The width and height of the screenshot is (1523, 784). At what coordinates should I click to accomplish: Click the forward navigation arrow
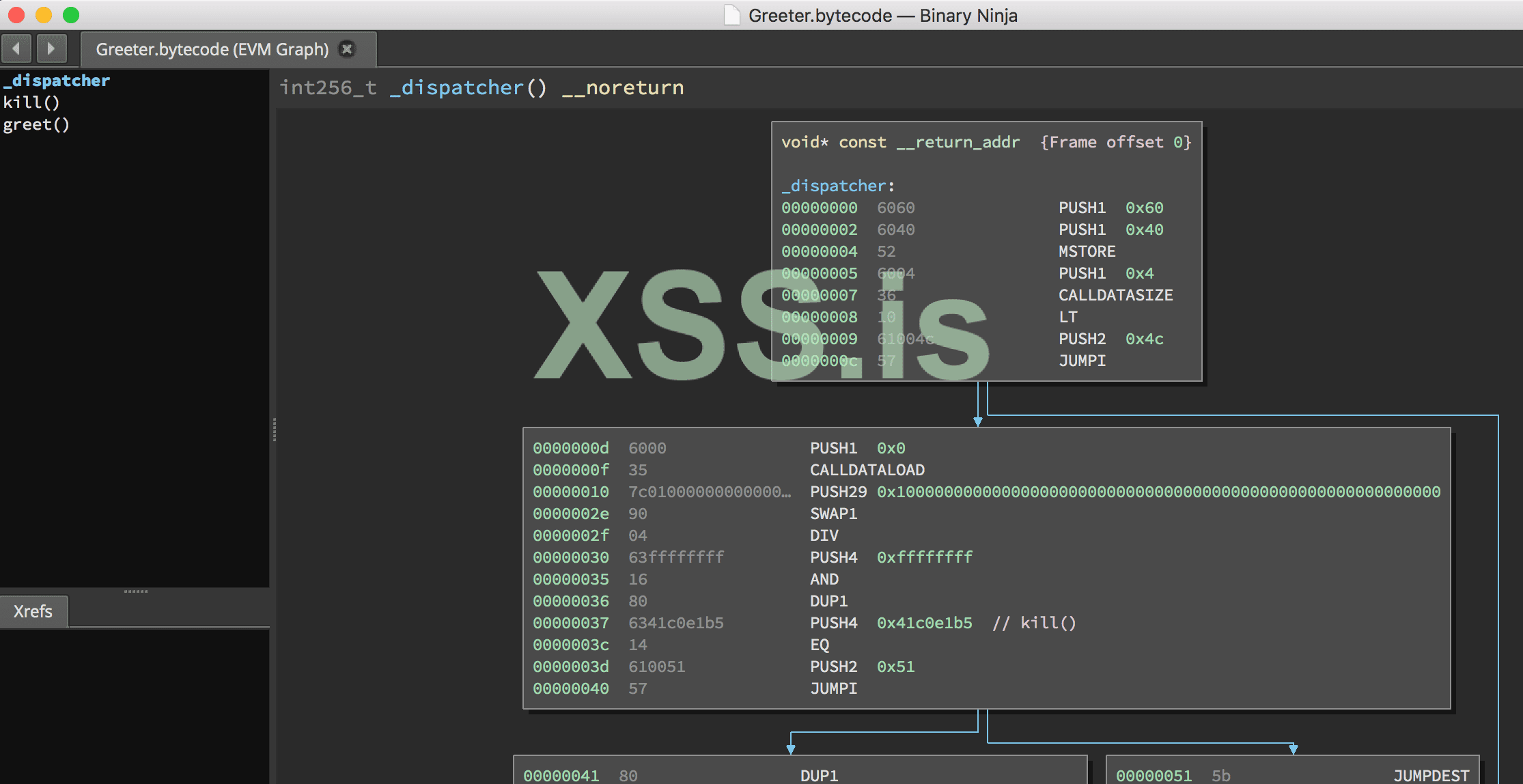(51, 48)
